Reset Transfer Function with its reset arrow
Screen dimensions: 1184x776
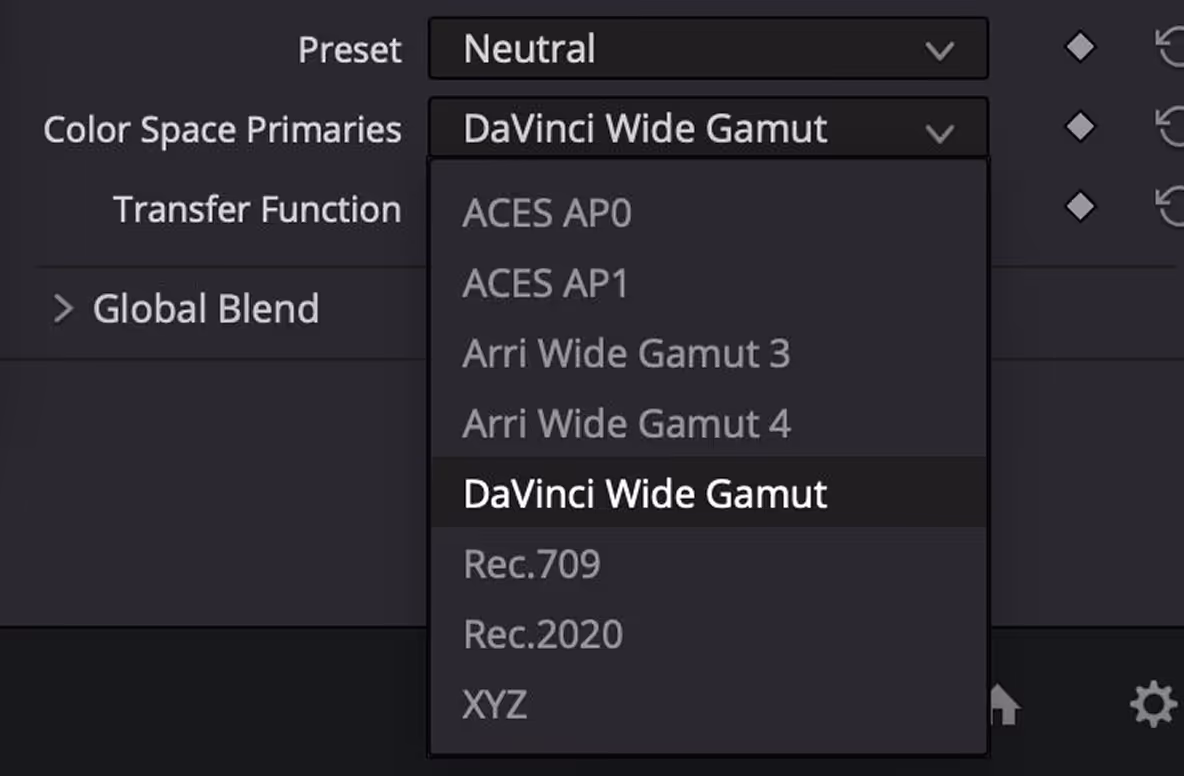pos(1170,206)
